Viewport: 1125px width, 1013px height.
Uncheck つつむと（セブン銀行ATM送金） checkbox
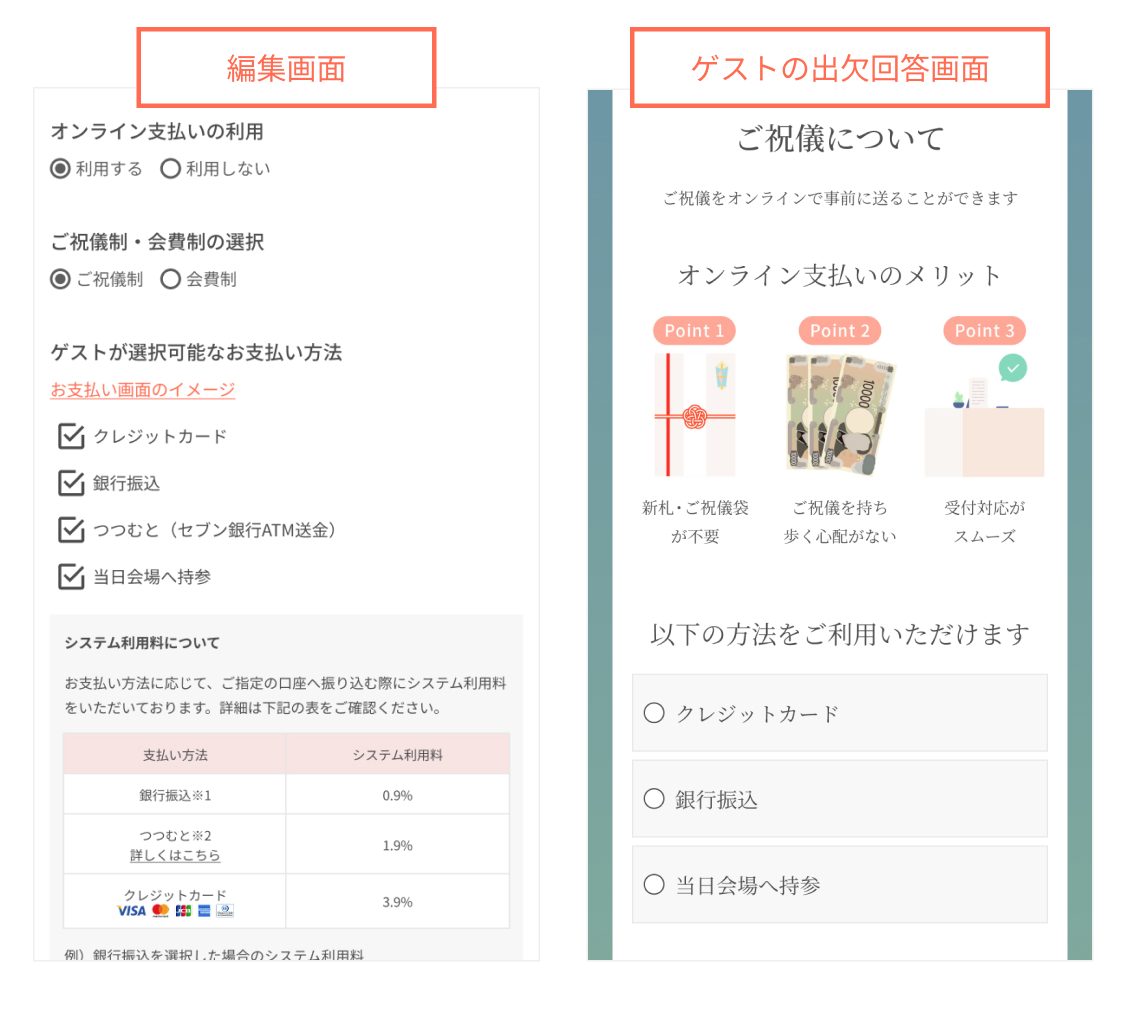(x=71, y=530)
